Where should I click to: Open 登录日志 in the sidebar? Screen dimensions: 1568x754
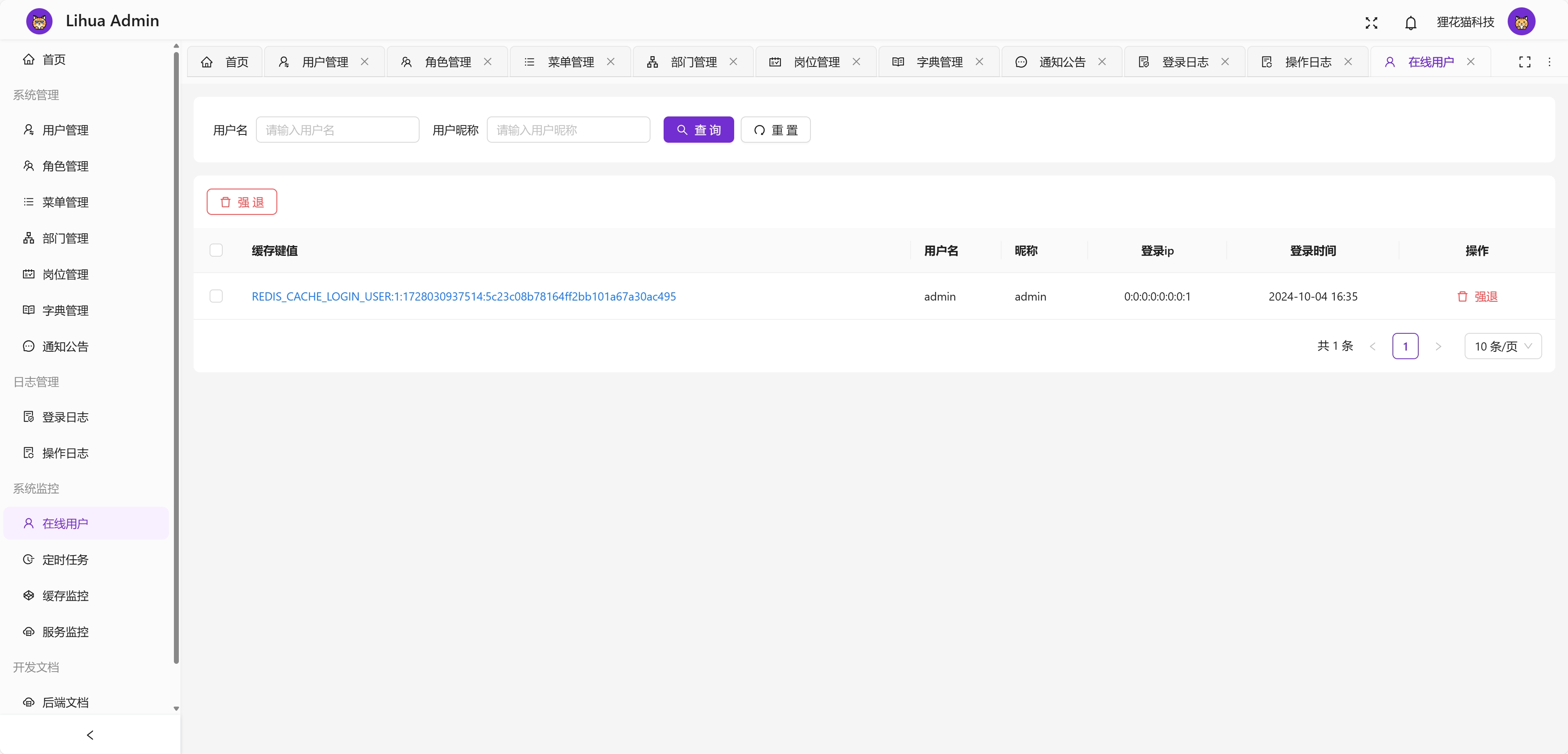(86, 416)
